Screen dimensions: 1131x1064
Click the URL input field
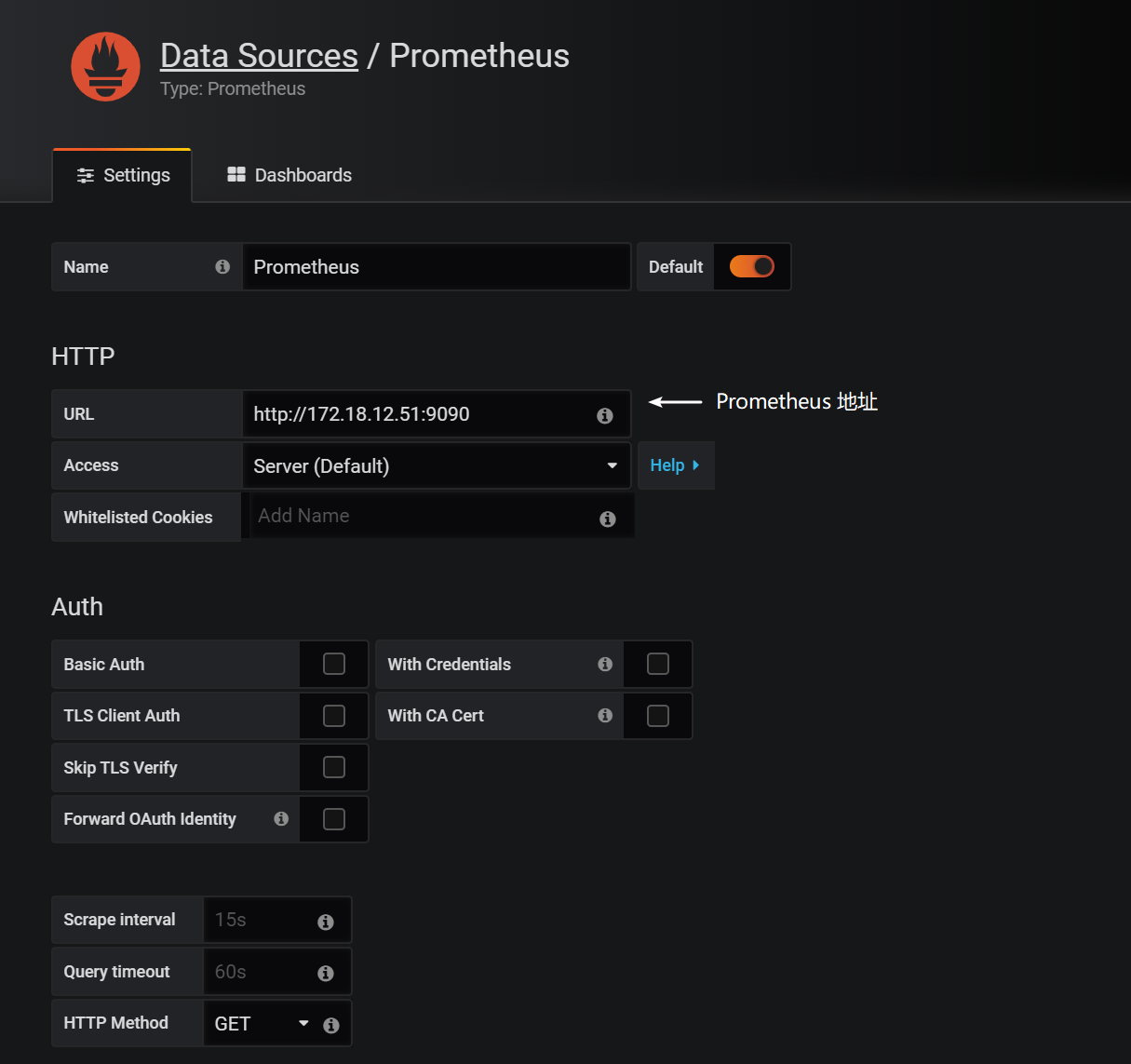[x=437, y=414]
